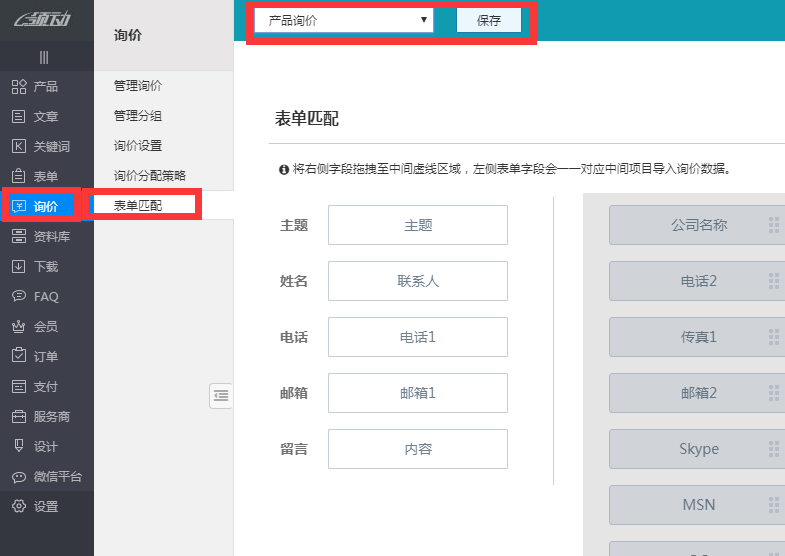Click the Products grid icon in sidebar
785x556 pixels.
(x=18, y=87)
